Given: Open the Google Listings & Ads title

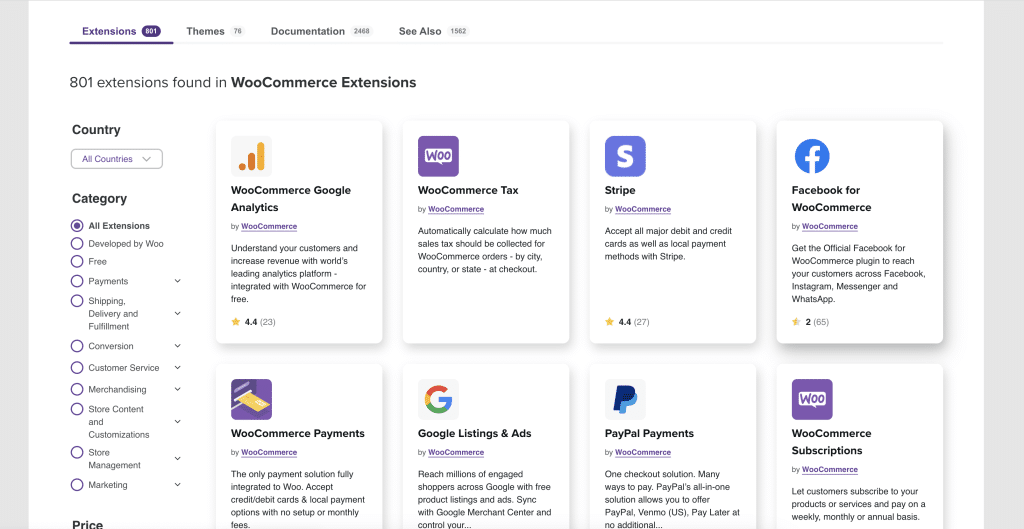Looking at the screenshot, I should pos(475,433).
